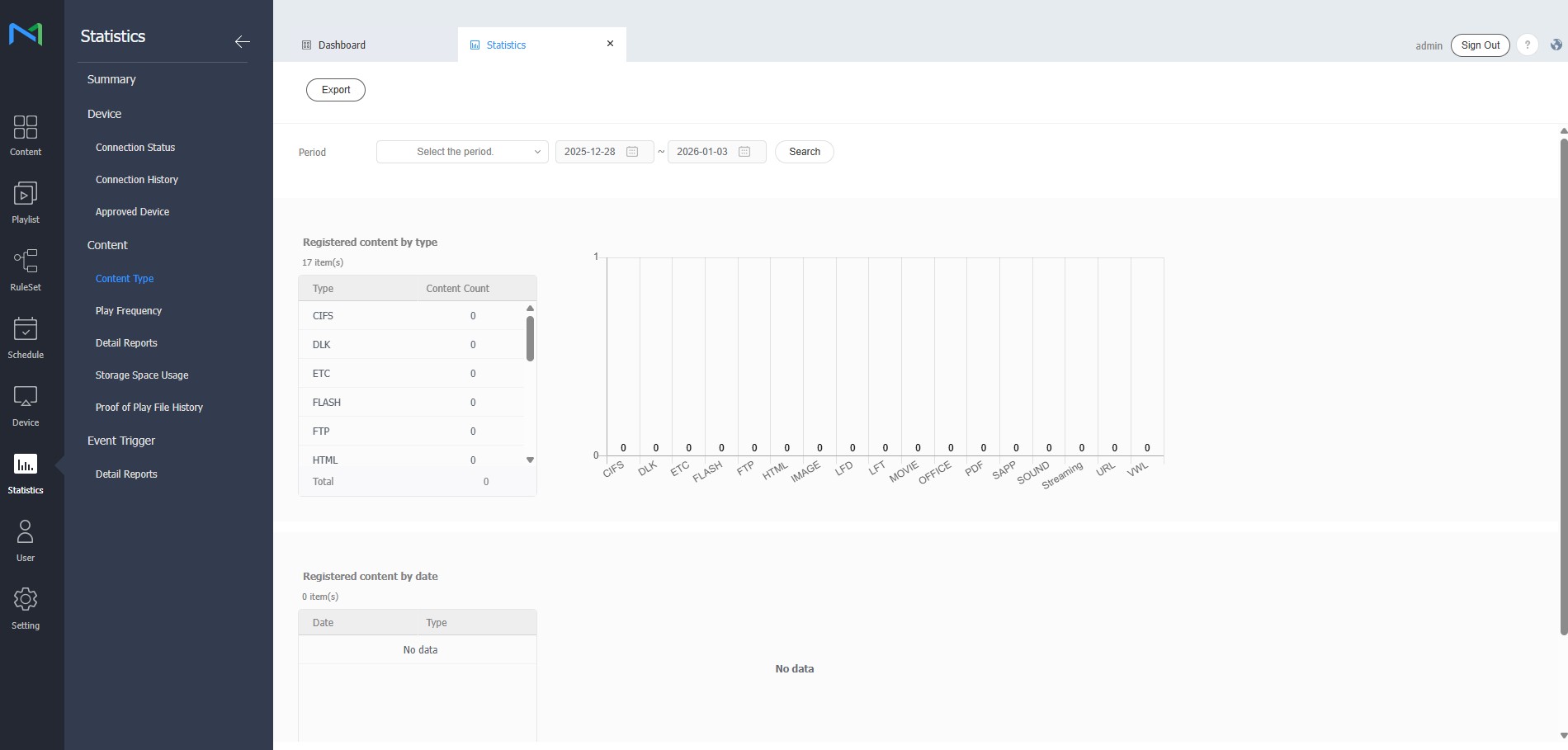Collapse the Statistics navigation panel
The image size is (1568, 750).
242,41
